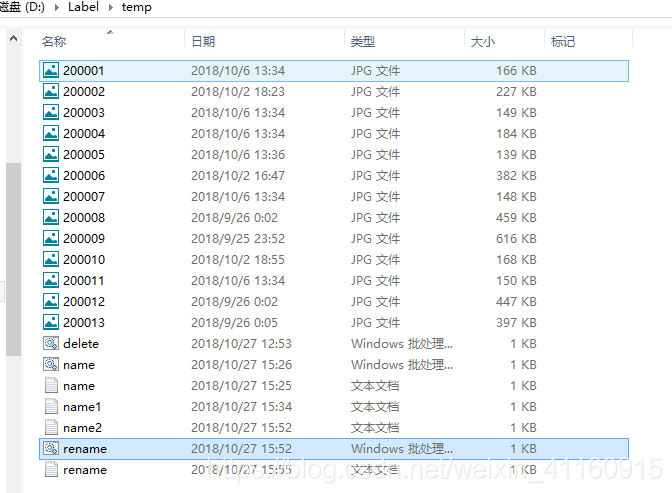
Task: Click the 类型 column header
Action: pos(363,42)
